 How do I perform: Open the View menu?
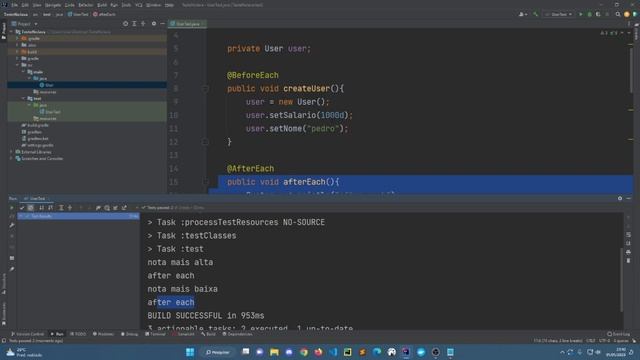click(x=37, y=5)
